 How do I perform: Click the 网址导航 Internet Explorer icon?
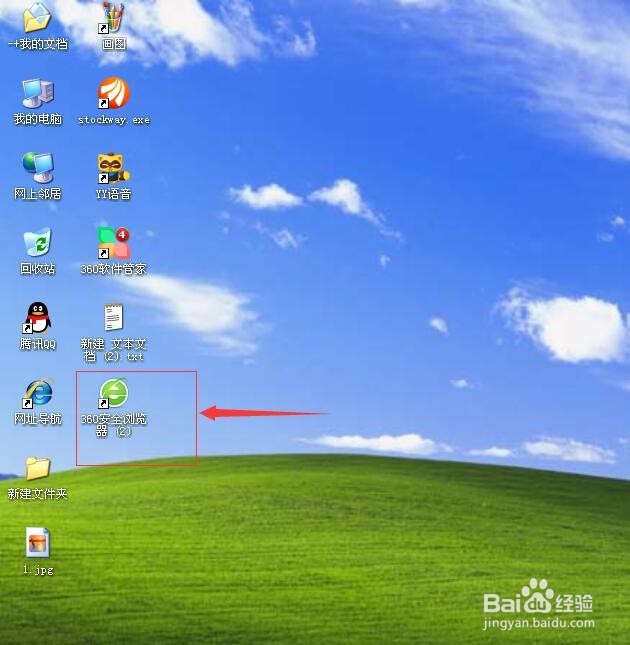point(38,393)
